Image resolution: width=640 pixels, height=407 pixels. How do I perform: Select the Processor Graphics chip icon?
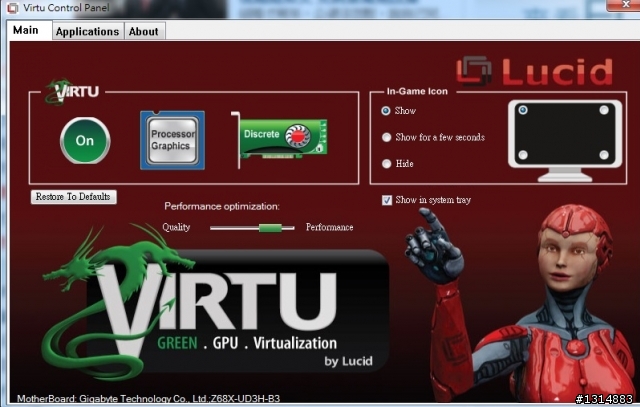(x=172, y=140)
